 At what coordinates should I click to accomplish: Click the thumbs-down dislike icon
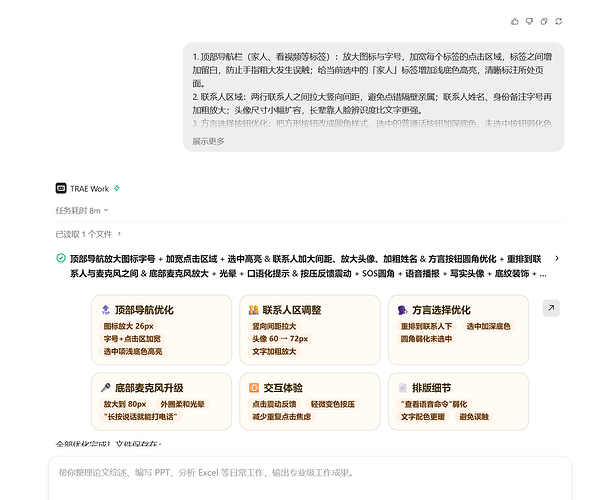click(529, 21)
